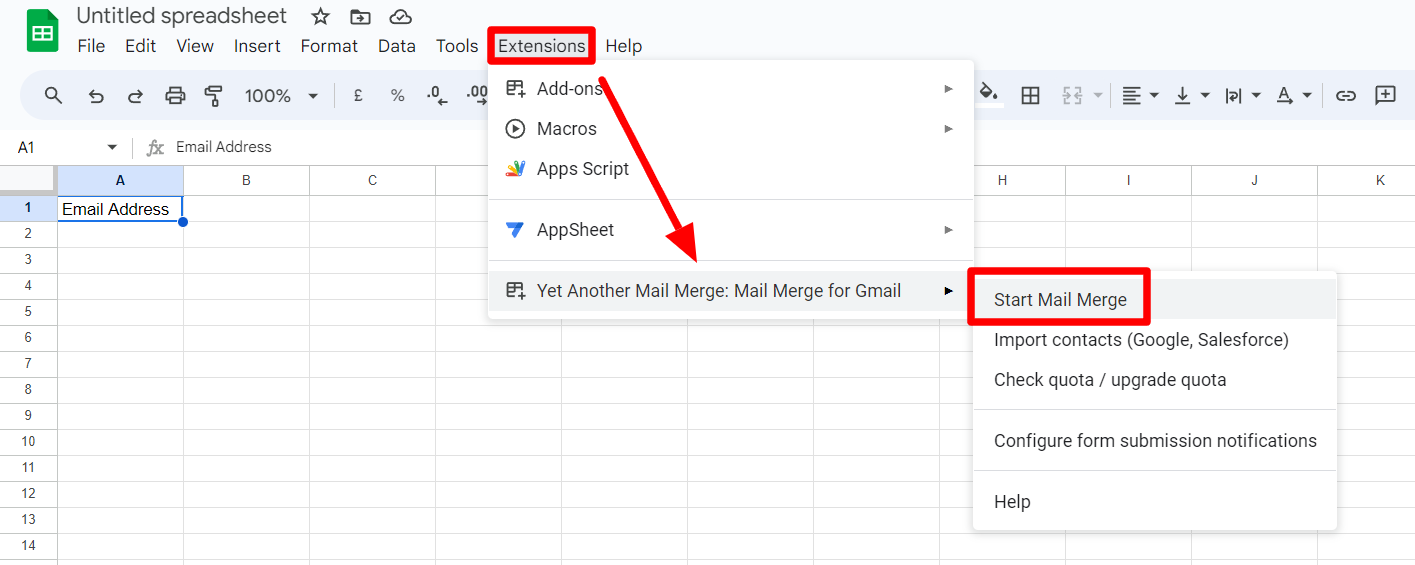Screen dimensions: 1415x565
Task: Insert a comment
Action: pyautogui.click(x=1385, y=95)
